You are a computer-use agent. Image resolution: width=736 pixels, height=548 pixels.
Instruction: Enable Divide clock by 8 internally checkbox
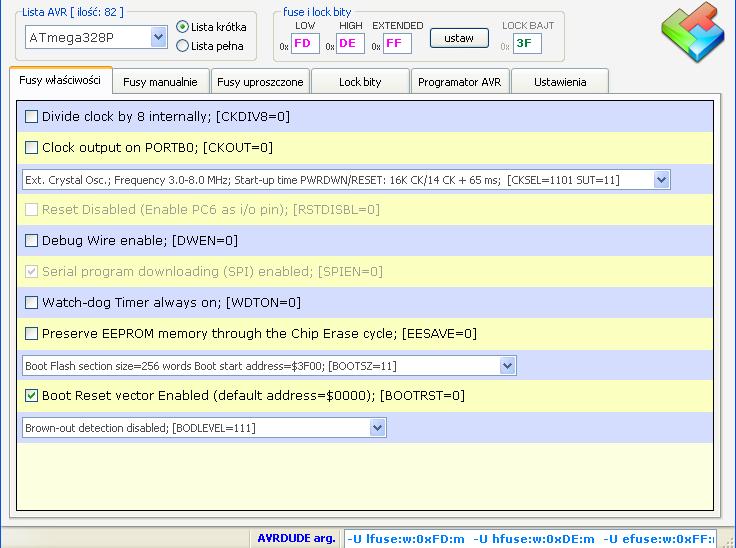tap(31, 116)
